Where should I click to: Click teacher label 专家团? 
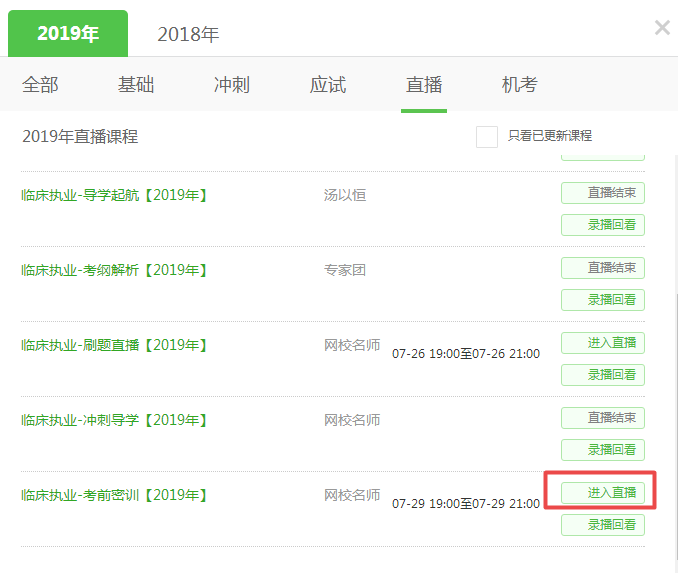tap(345, 270)
